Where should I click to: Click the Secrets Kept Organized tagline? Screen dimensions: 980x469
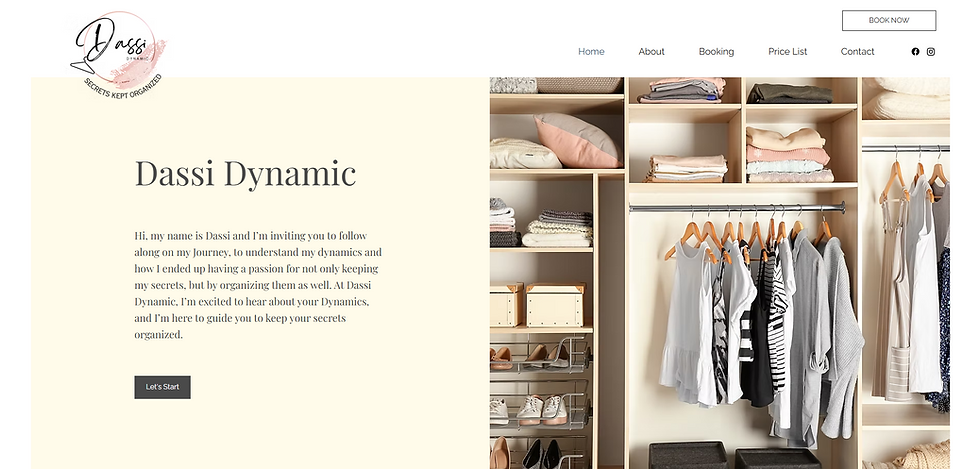(x=124, y=89)
